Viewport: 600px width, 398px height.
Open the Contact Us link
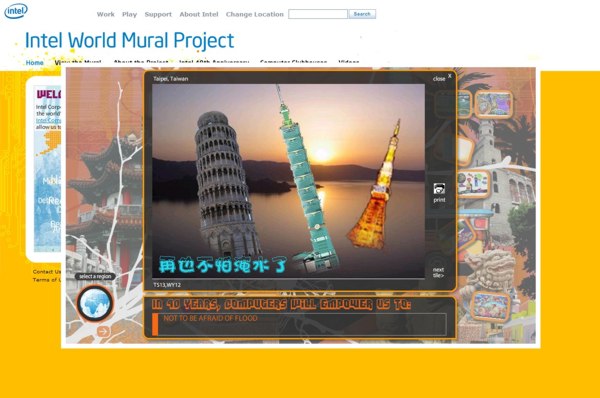click(46, 271)
